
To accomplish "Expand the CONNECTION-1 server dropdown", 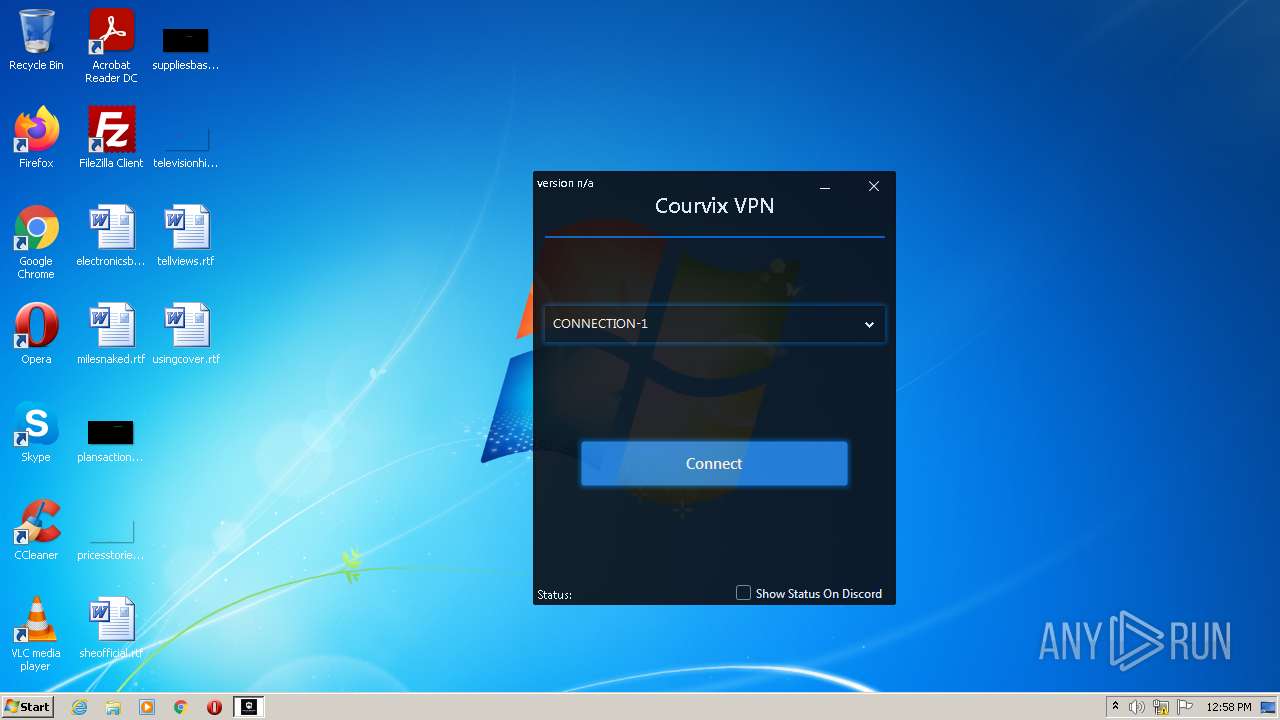I will click(x=715, y=324).
